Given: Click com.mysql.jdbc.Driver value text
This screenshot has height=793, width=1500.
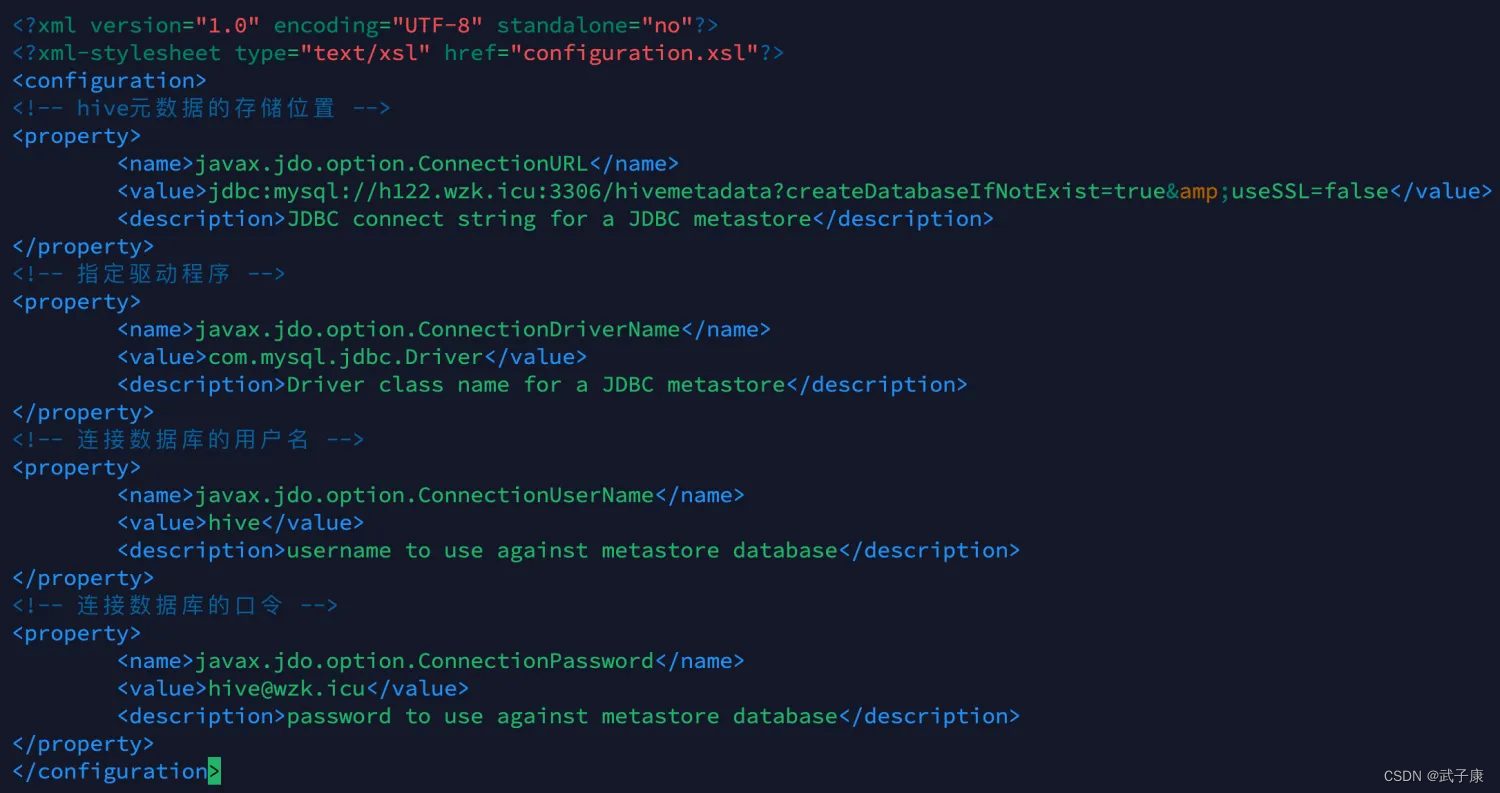Looking at the screenshot, I should (346, 357).
